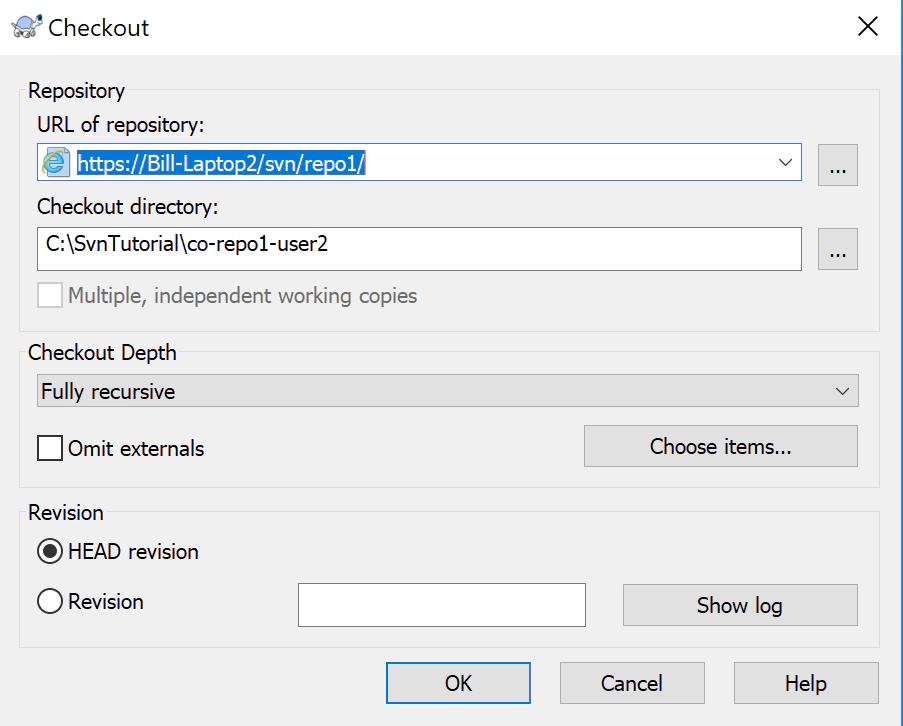
Task: Close the Checkout dialog
Action: (867, 26)
